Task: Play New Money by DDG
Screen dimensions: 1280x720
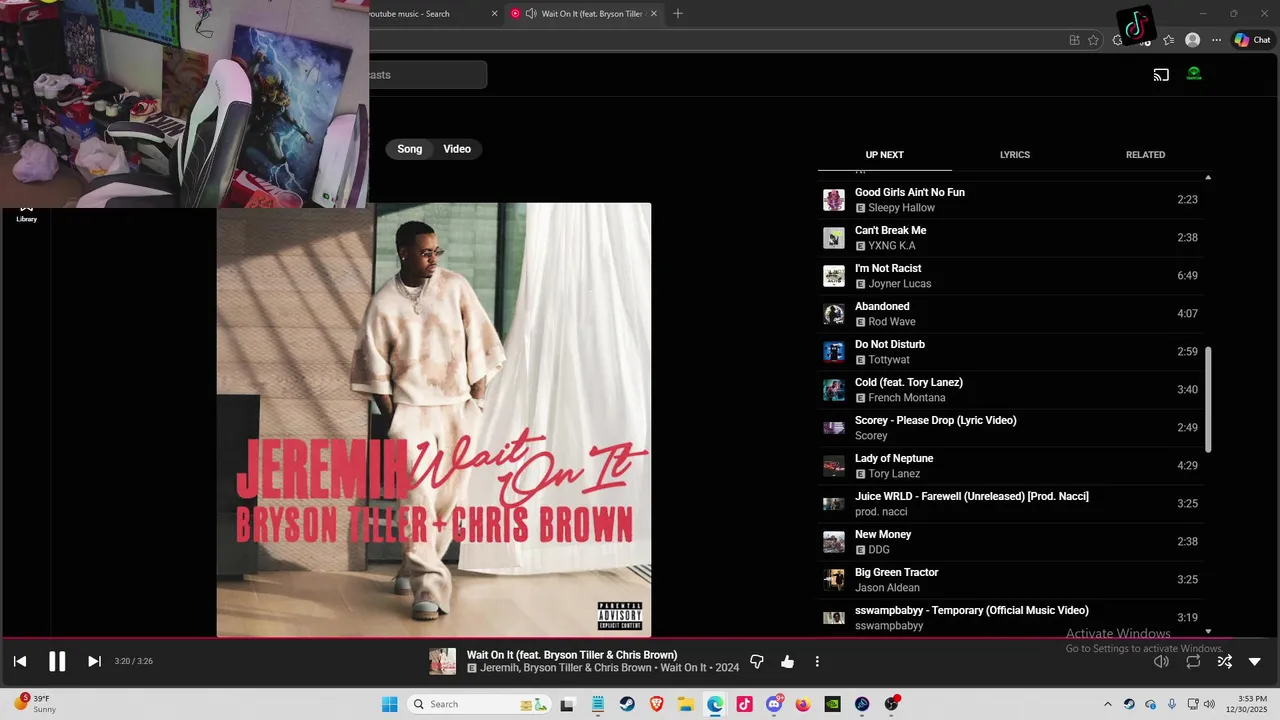Action: pyautogui.click(x=1010, y=542)
